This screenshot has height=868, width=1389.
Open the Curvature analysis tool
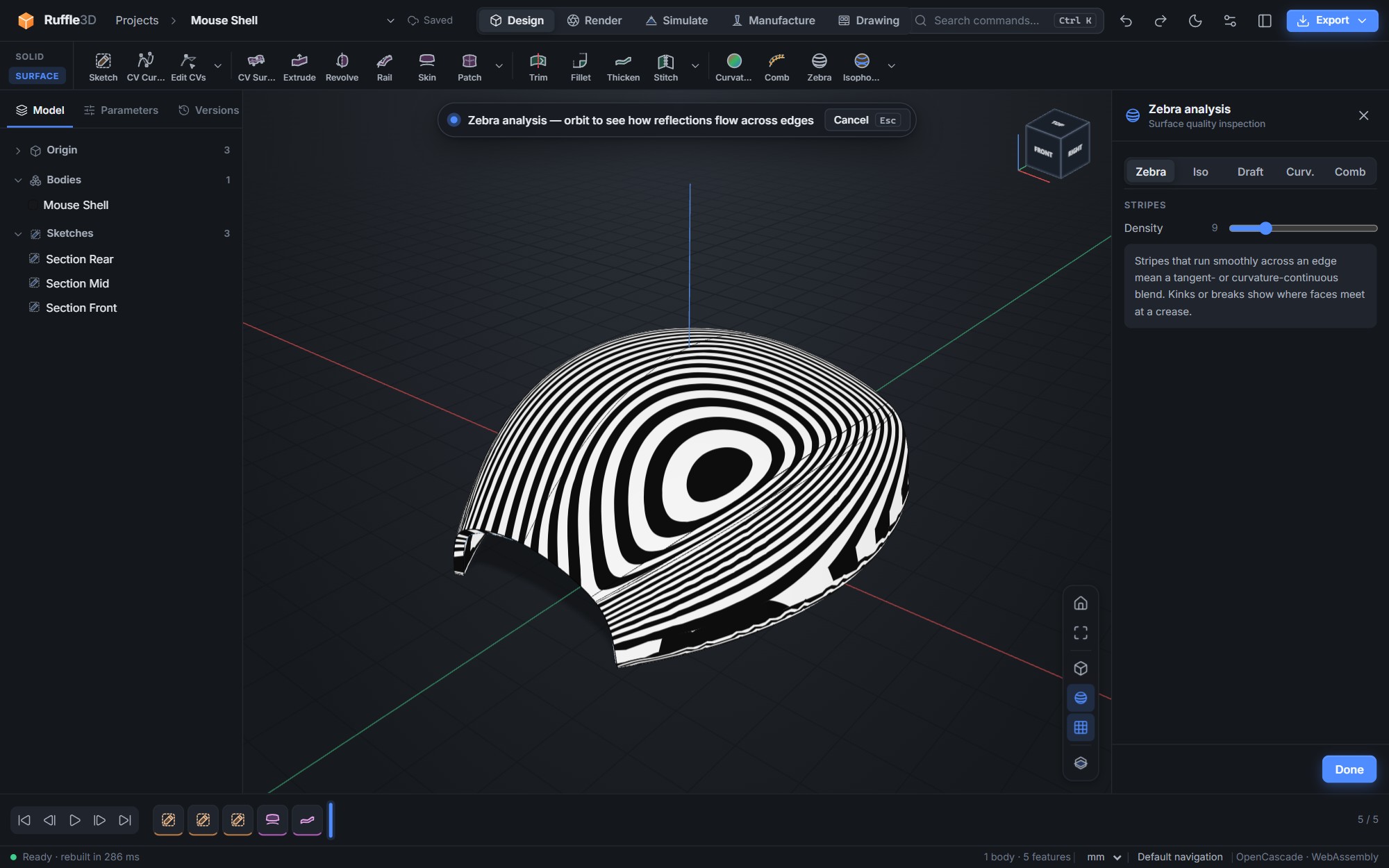click(733, 67)
